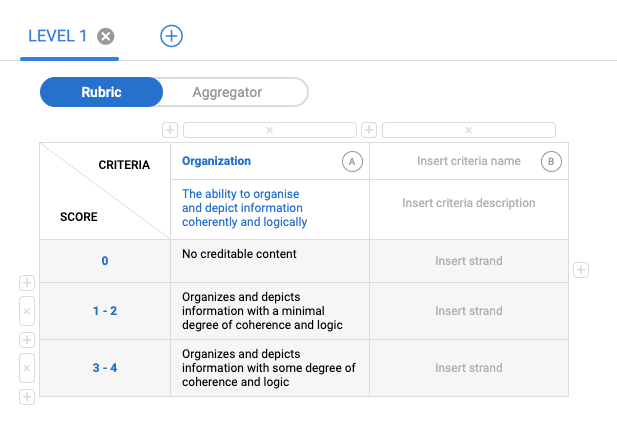Click the circled B criteria badge

pyautogui.click(x=551, y=162)
